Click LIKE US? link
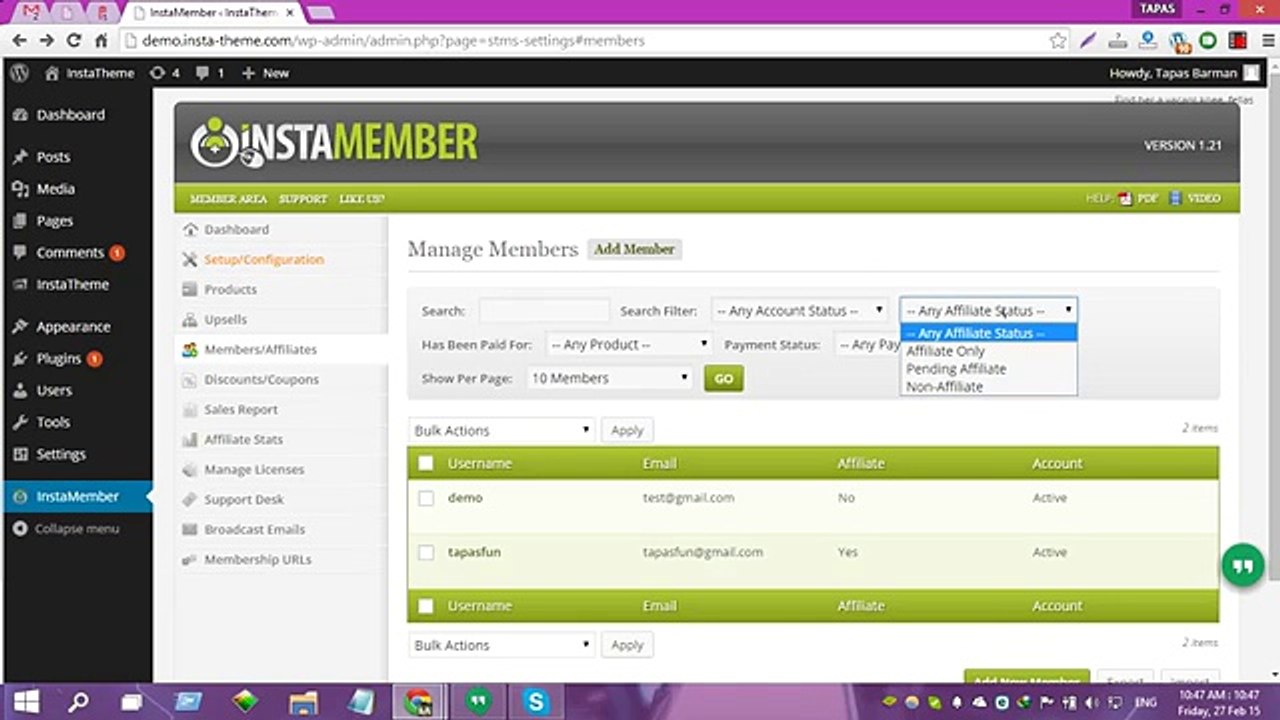Image resolution: width=1280 pixels, height=720 pixels. [361, 198]
